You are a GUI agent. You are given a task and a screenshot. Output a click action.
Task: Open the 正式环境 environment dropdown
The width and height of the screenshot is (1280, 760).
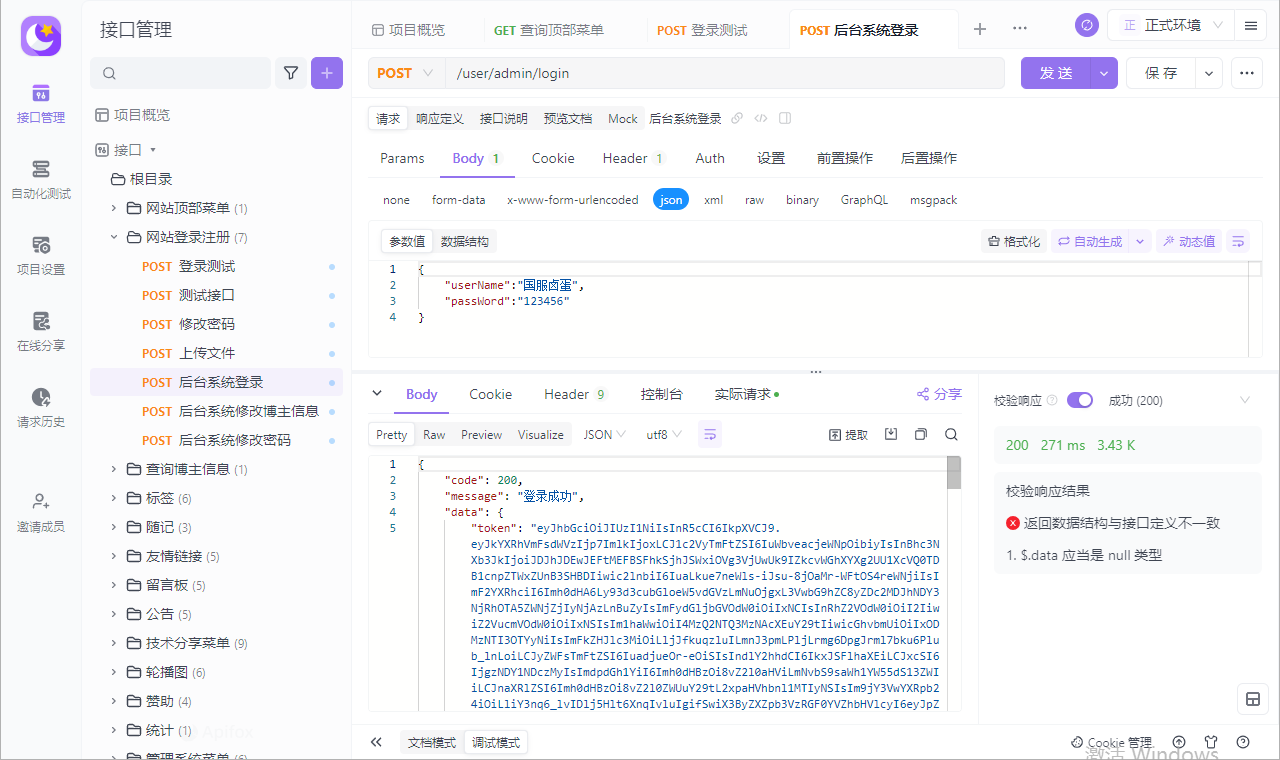[1170, 25]
